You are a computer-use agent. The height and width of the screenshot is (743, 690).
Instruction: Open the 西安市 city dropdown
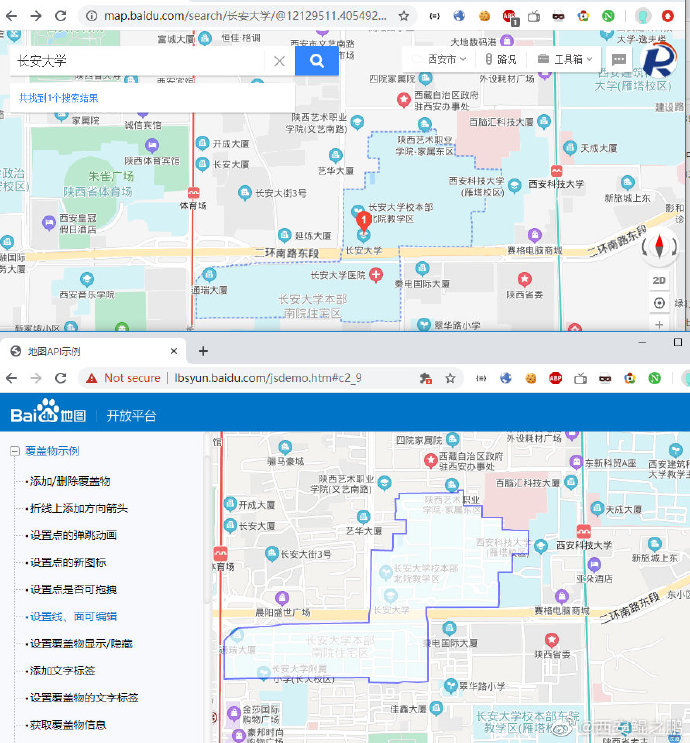(447, 59)
